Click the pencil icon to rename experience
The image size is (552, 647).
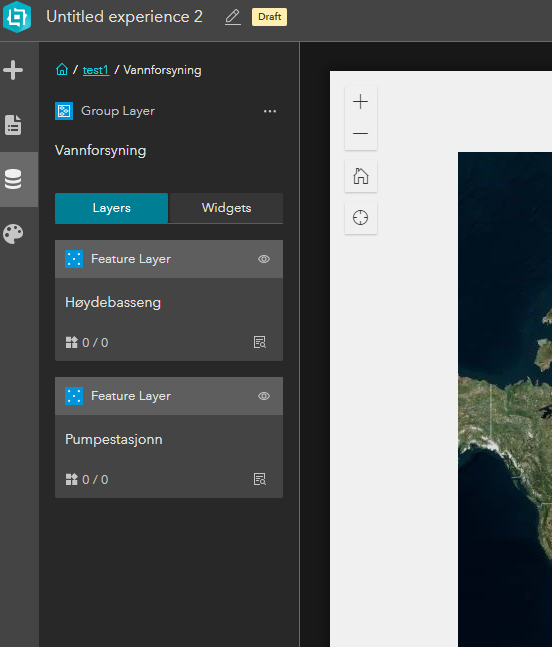[x=233, y=17]
